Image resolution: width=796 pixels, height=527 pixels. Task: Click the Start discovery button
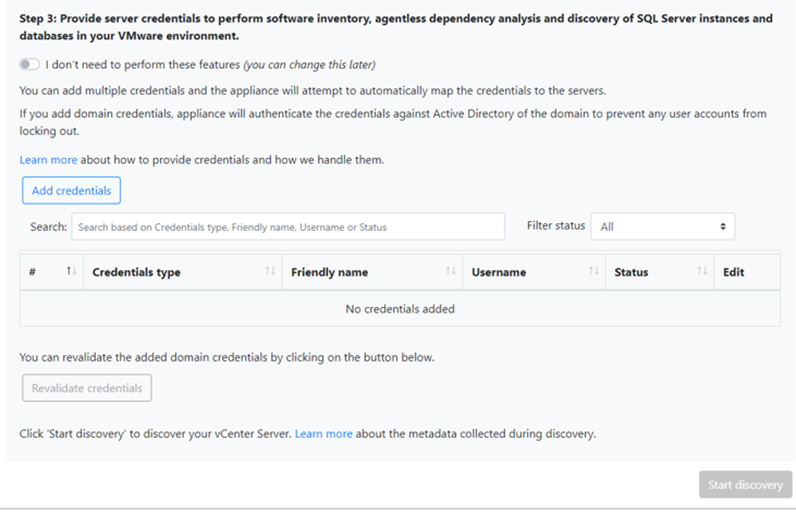pyautogui.click(x=745, y=485)
